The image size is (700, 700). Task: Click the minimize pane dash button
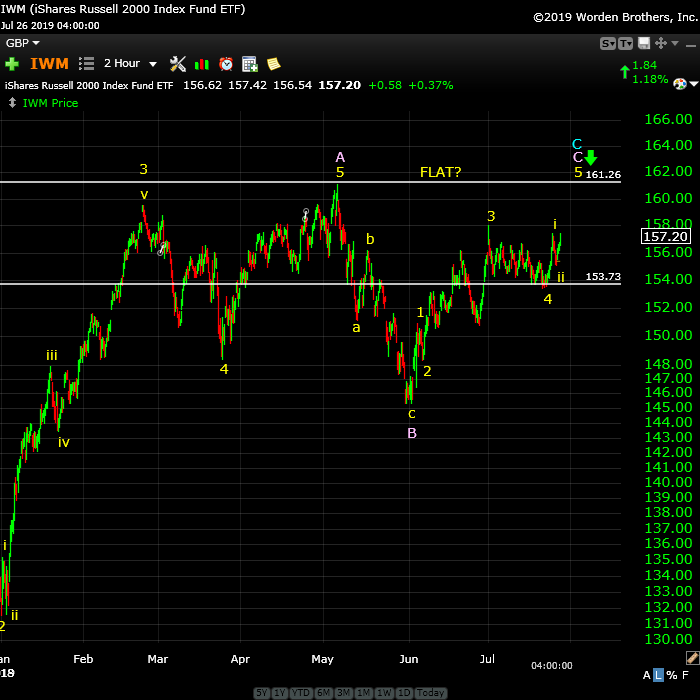(x=691, y=46)
